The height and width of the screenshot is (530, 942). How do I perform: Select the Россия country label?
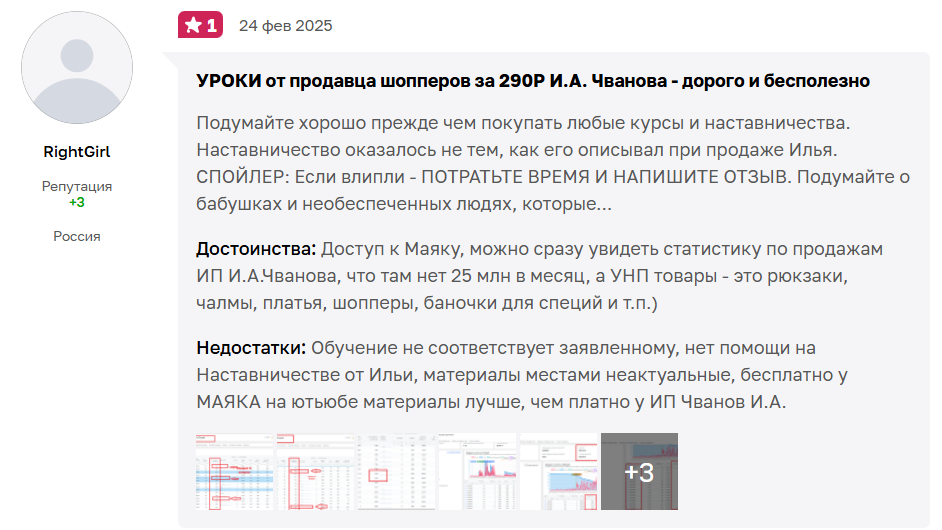(x=77, y=236)
